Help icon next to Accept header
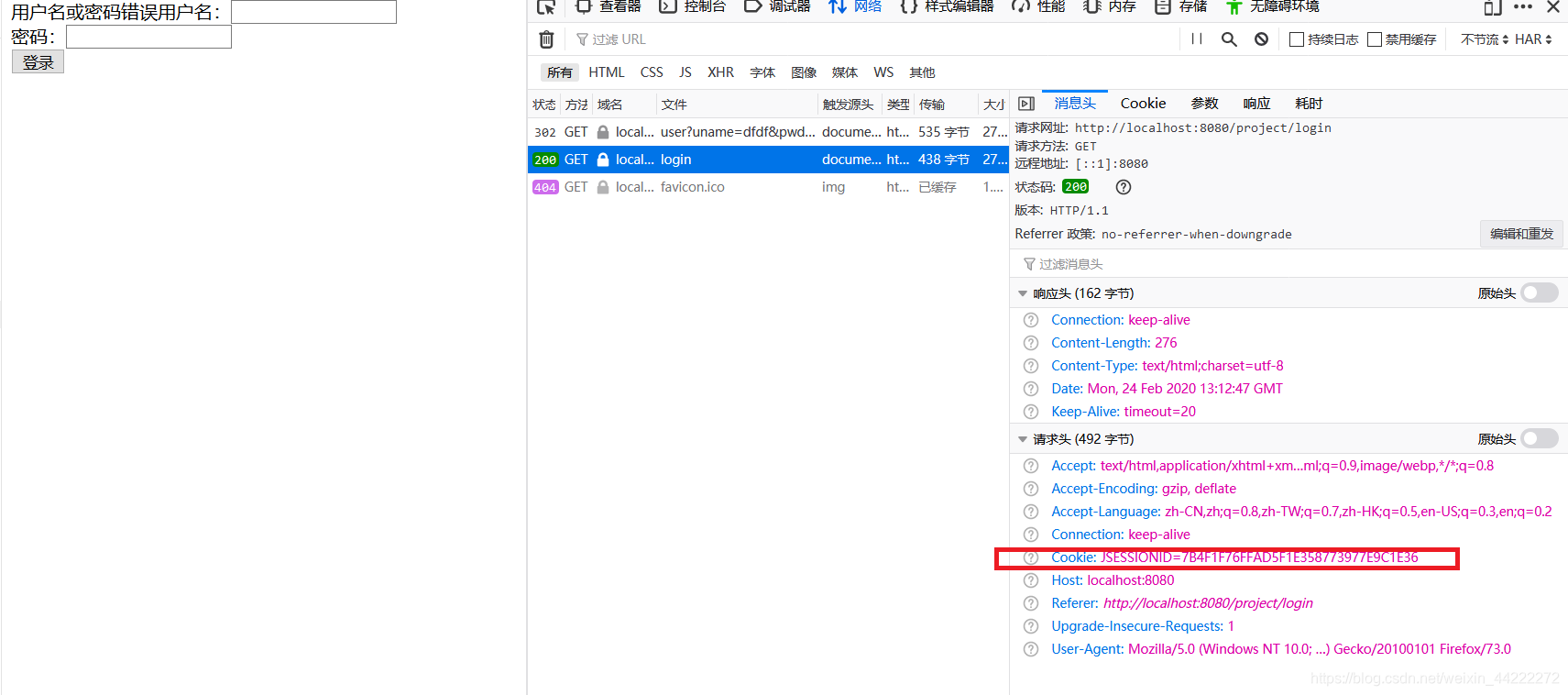The width and height of the screenshot is (1568, 695). 1031,466
